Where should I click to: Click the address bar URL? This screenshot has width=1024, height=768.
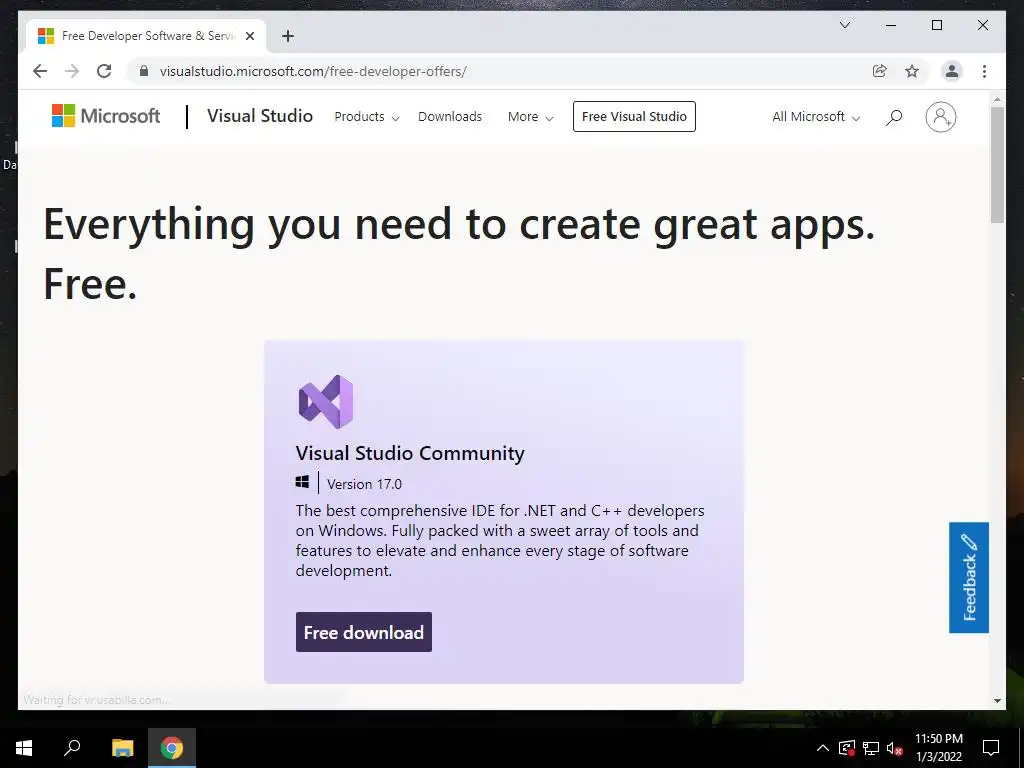point(313,71)
